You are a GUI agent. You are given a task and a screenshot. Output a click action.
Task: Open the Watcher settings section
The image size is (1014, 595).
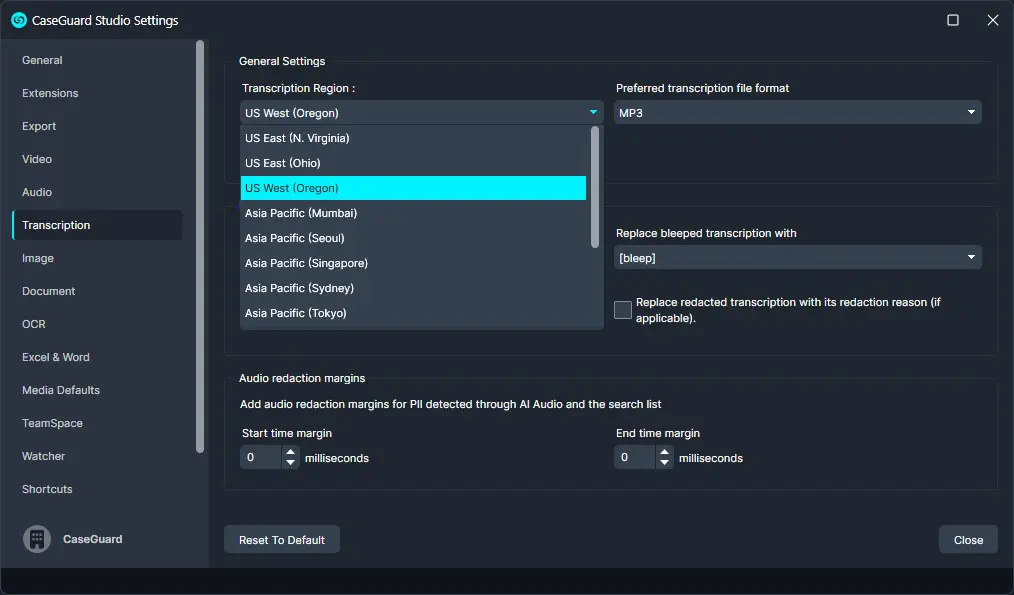point(97,456)
